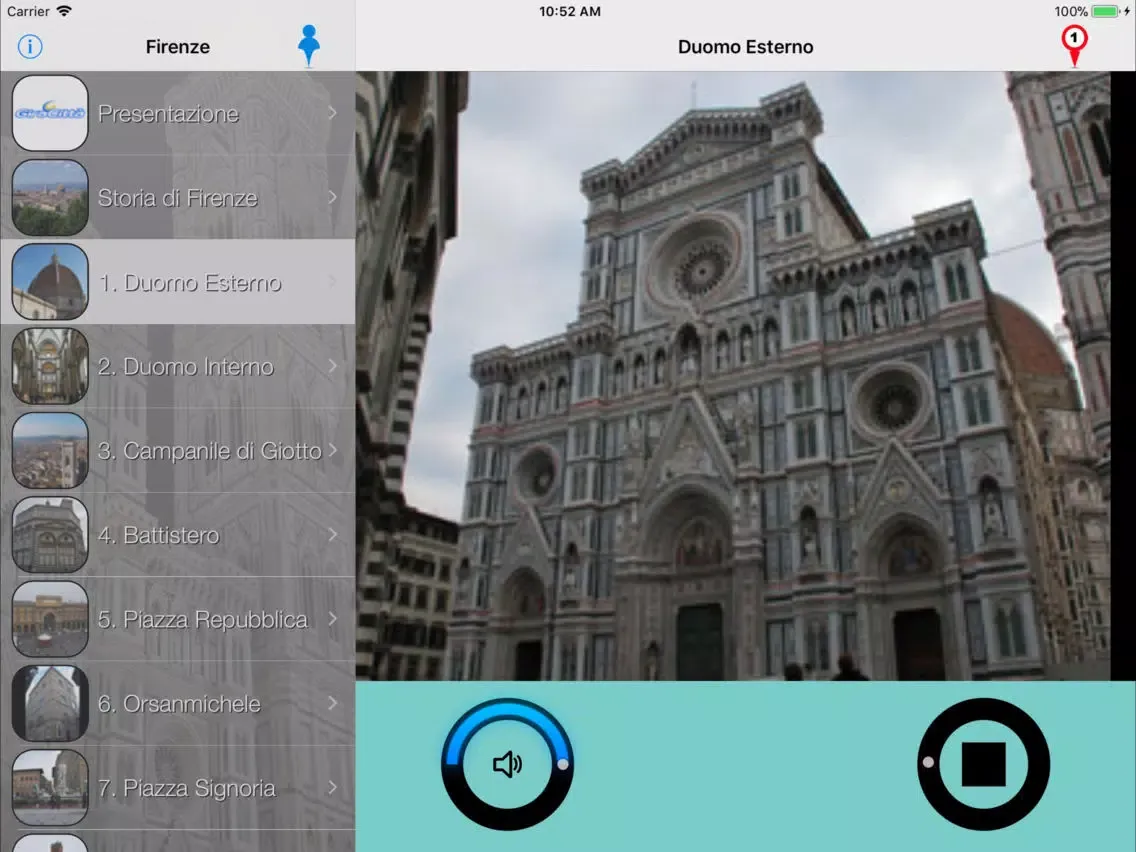The width and height of the screenshot is (1136, 852).
Task: Click the Firenze sidebar title
Action: (178, 47)
